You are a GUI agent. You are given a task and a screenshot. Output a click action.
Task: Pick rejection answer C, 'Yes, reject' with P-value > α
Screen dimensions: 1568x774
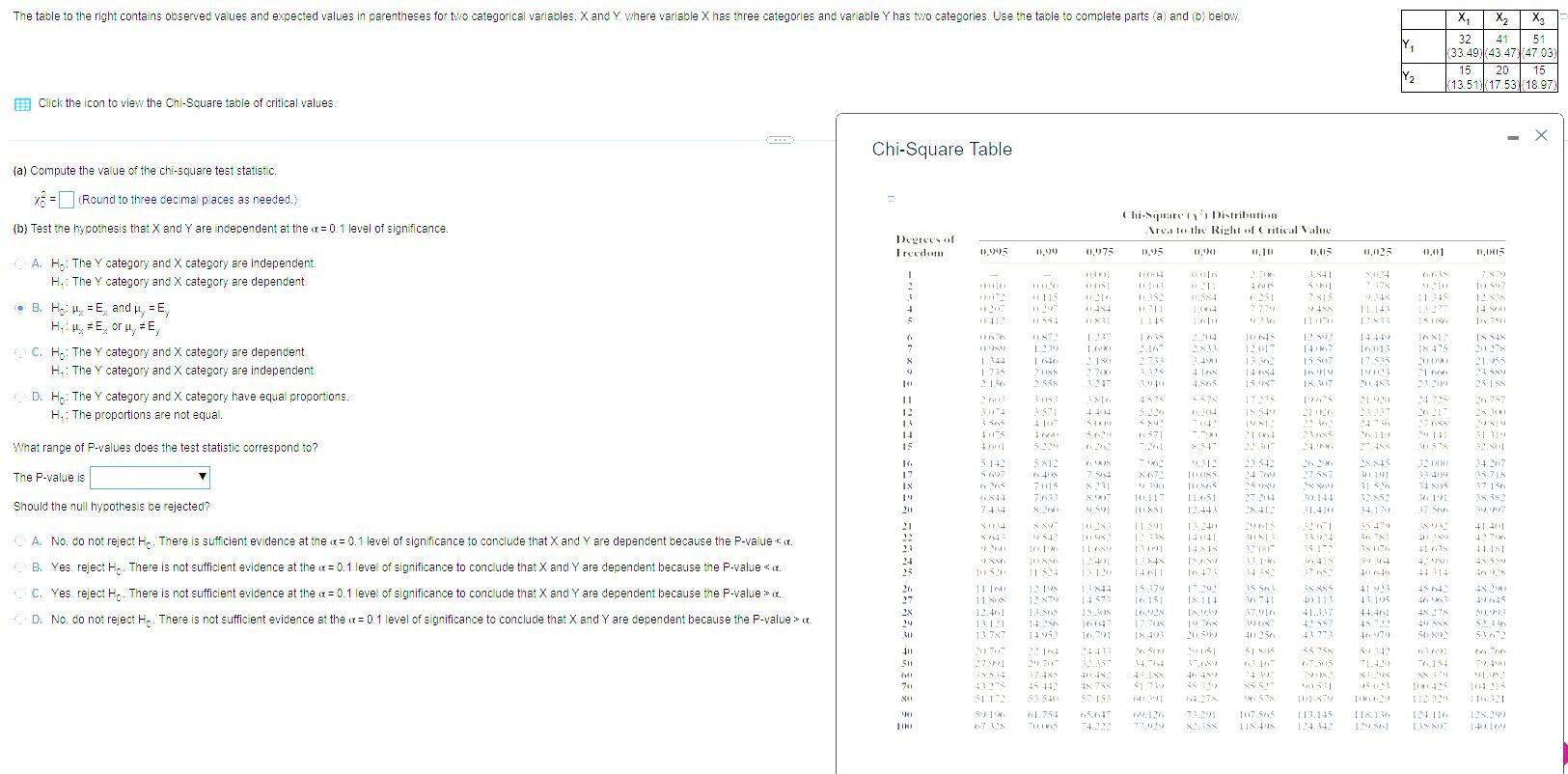[19, 594]
